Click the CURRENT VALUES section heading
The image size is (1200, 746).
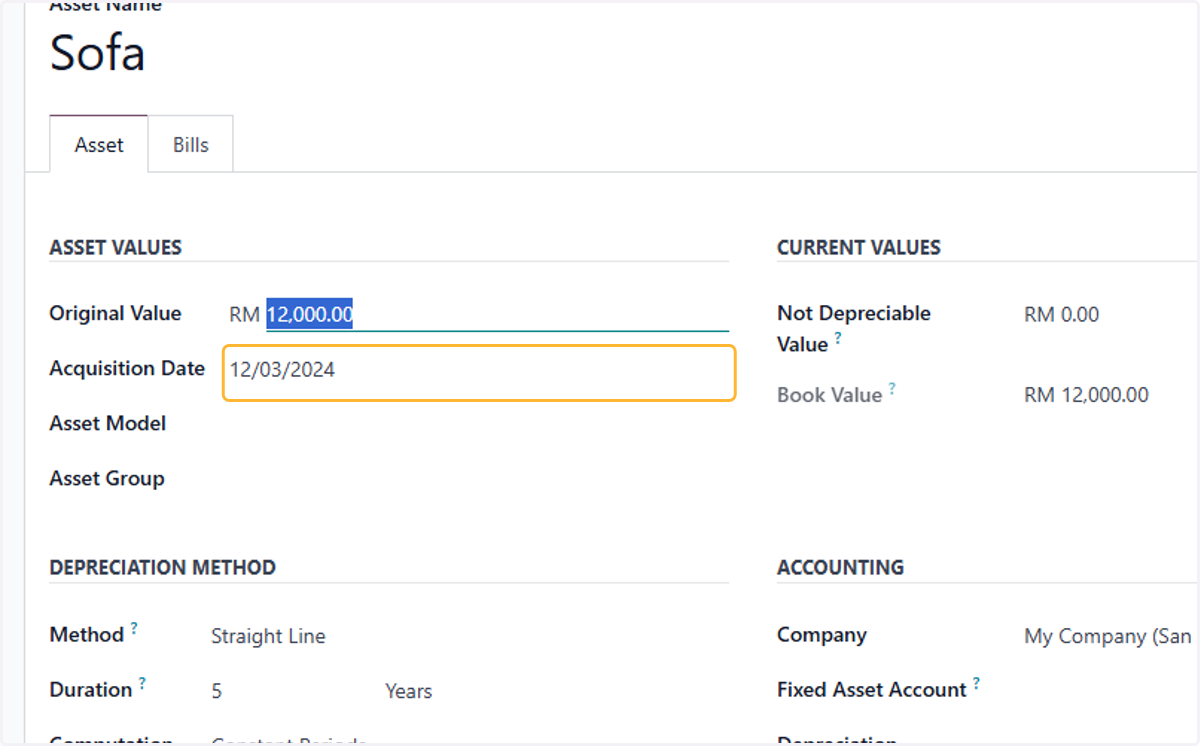859,247
